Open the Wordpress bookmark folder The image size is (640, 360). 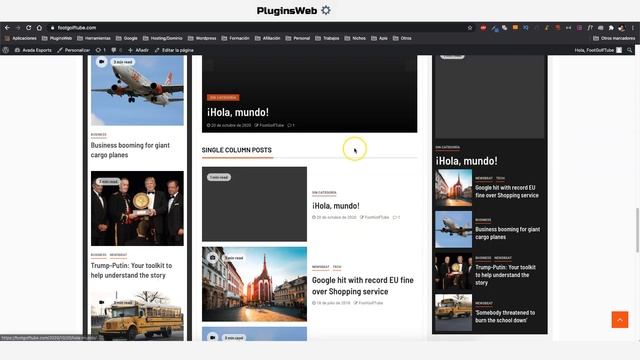point(202,38)
